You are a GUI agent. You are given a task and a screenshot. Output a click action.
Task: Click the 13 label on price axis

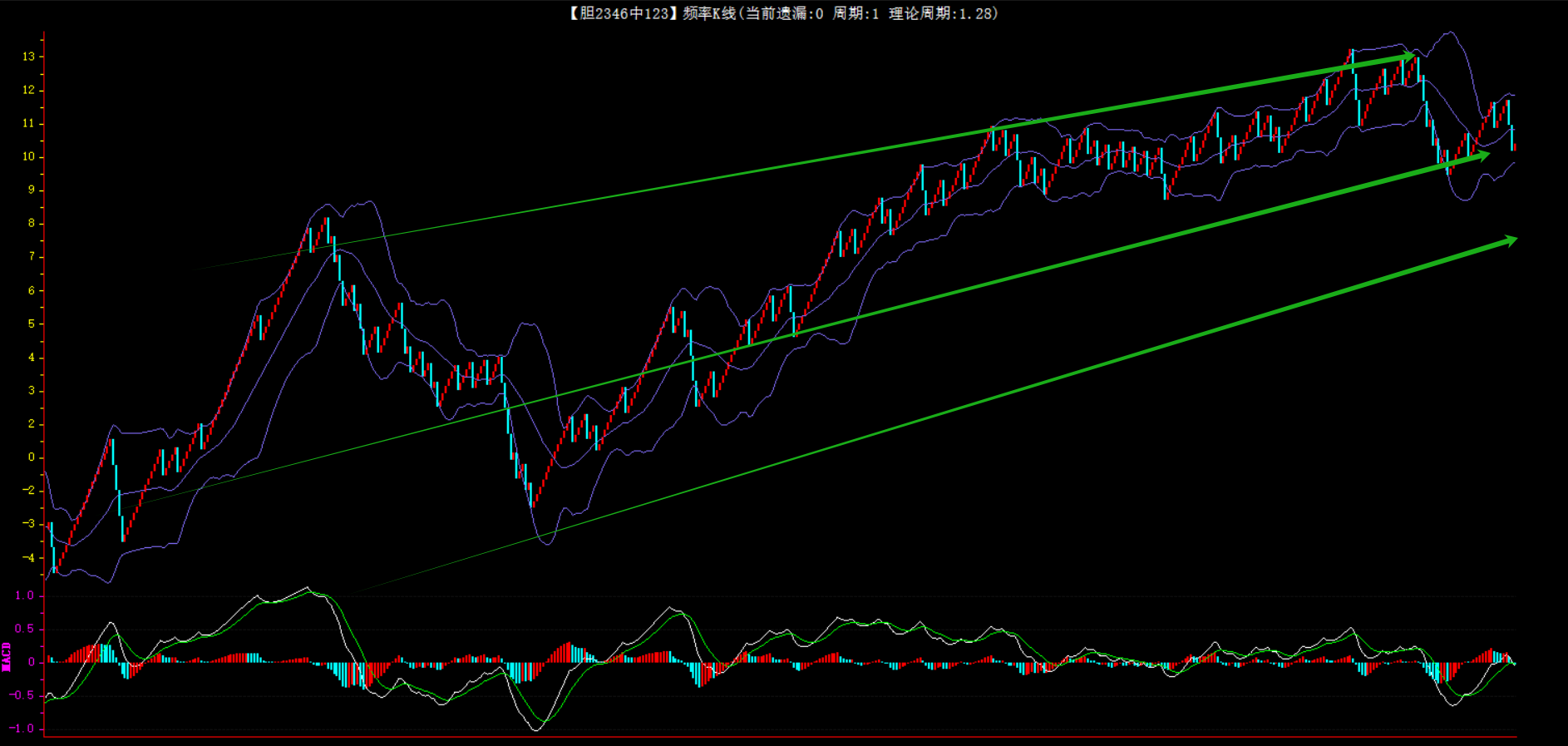pyautogui.click(x=28, y=57)
